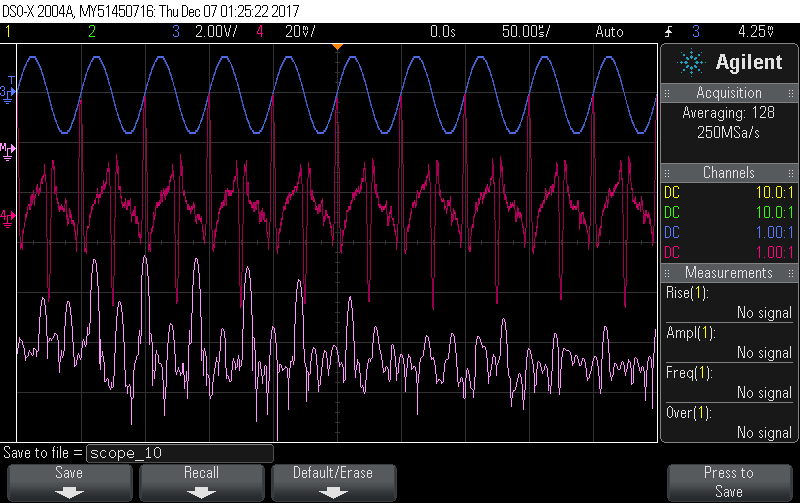Click the channel 3 ground level marker
The image size is (800, 503).
click(x=8, y=93)
